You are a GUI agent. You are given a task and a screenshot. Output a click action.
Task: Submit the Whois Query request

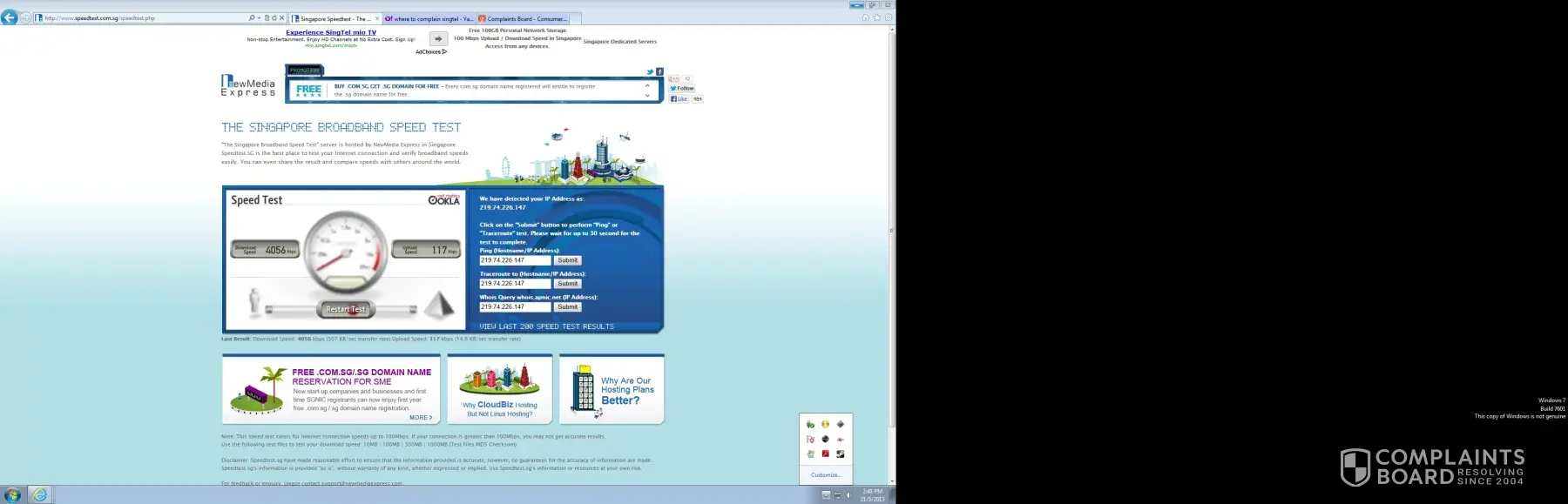(x=568, y=307)
